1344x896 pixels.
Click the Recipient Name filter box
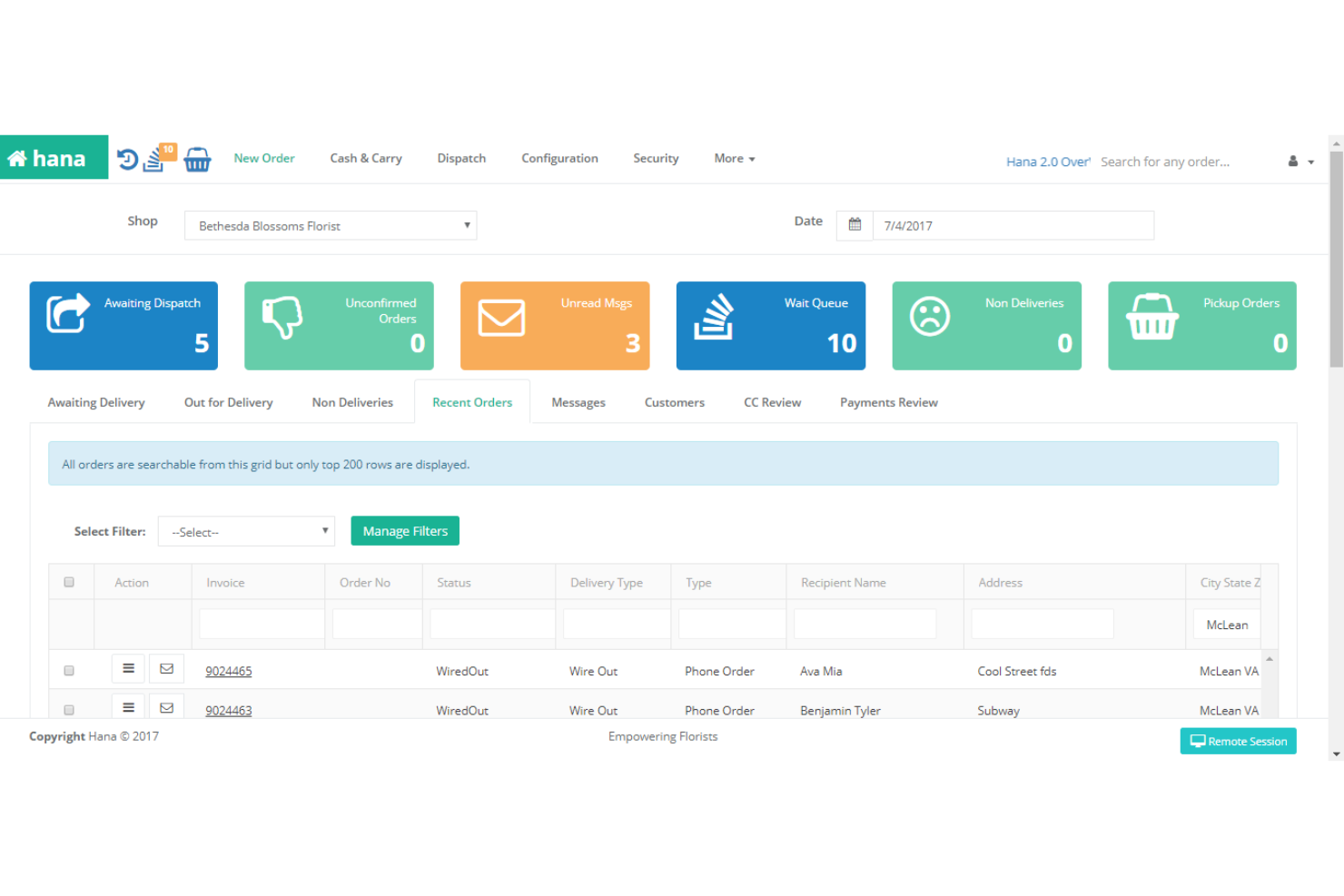(x=865, y=624)
